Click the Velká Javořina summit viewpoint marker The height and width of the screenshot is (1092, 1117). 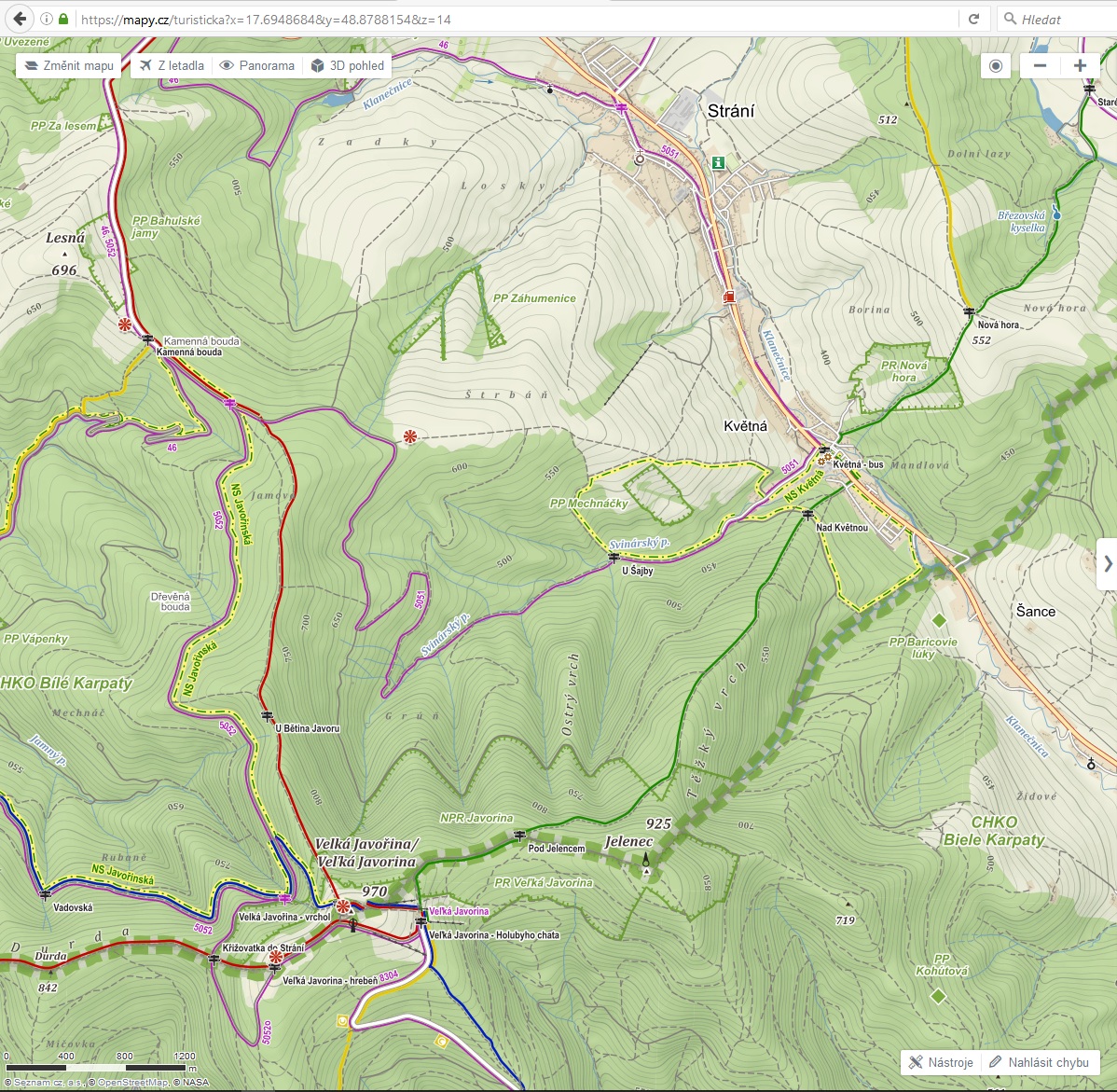[343, 906]
